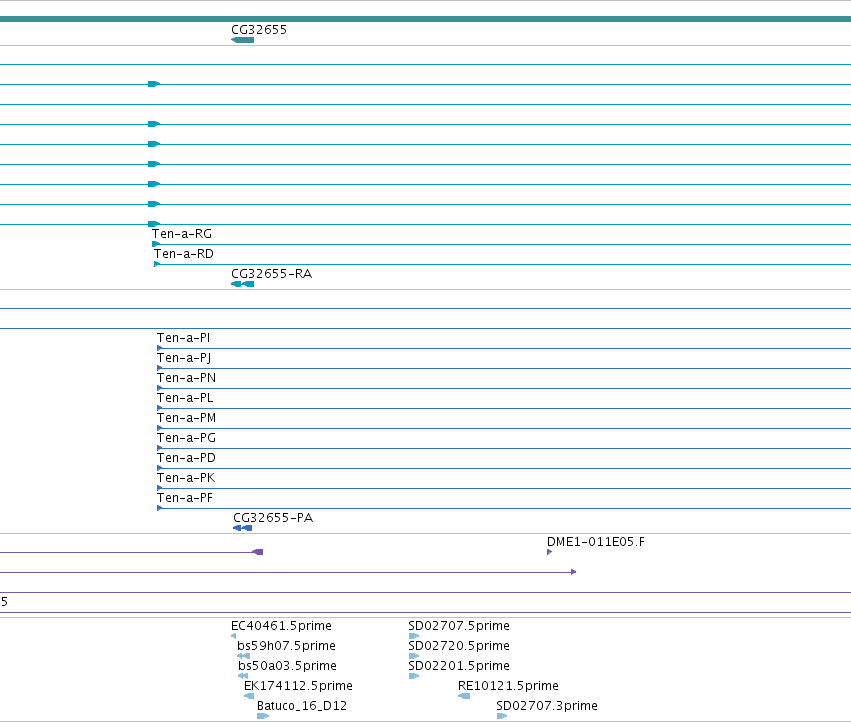Click the SD02707.3prime arrow glyph
This screenshot has width=851, height=722.
pyautogui.click(x=501, y=716)
